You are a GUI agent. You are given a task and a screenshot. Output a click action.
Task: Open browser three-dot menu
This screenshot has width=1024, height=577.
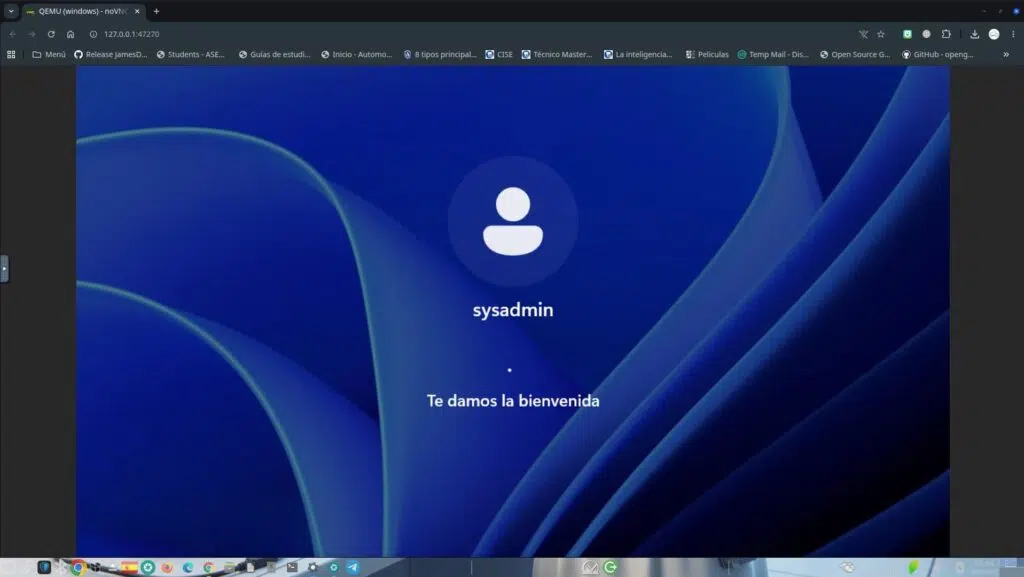tap(1013, 34)
